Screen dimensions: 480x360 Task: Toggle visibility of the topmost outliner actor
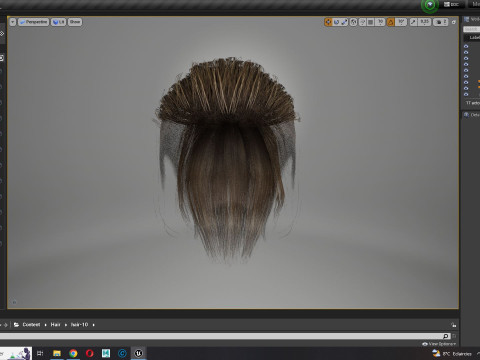[x=466, y=46]
